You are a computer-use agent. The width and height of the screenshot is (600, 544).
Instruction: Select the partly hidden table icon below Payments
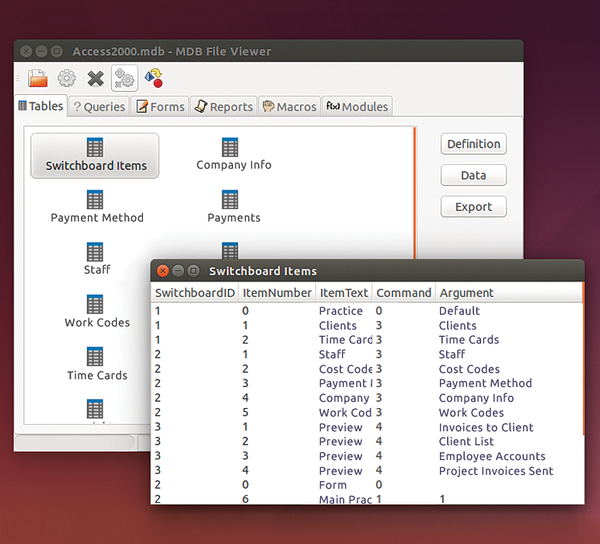click(x=230, y=250)
